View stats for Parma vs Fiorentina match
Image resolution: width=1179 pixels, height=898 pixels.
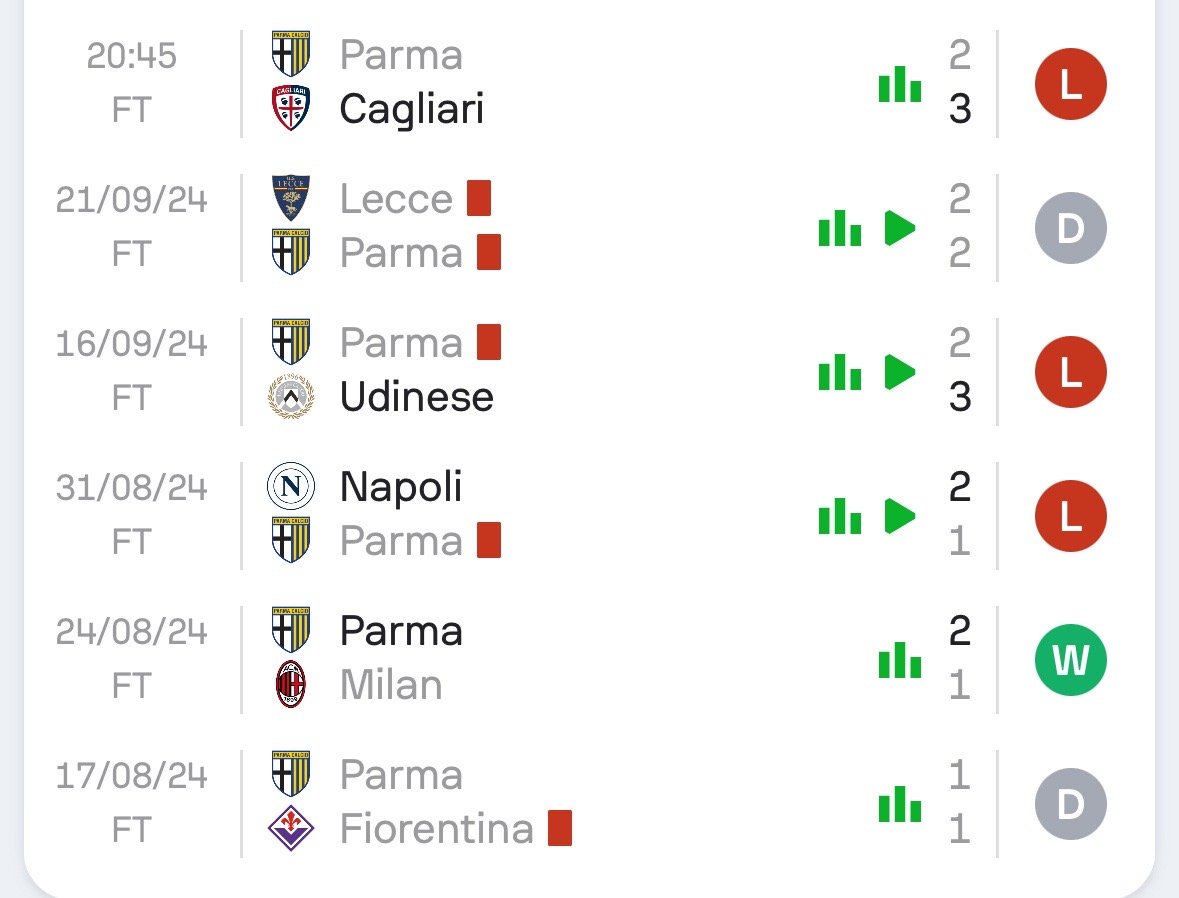(899, 805)
